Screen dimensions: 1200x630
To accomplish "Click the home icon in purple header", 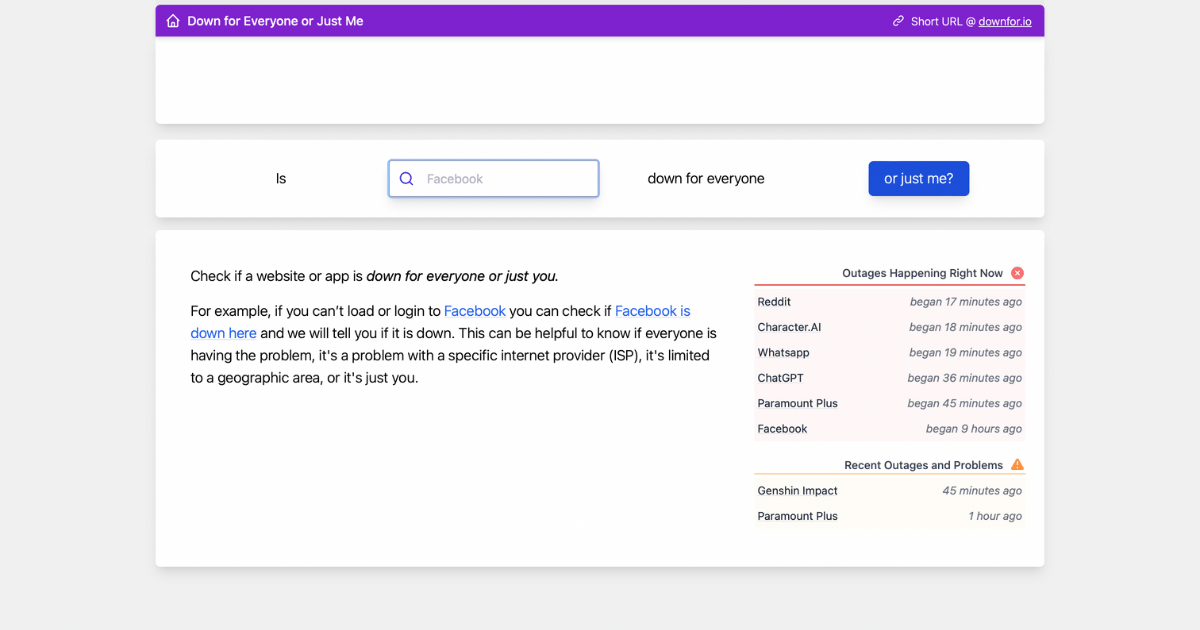I will [x=173, y=21].
